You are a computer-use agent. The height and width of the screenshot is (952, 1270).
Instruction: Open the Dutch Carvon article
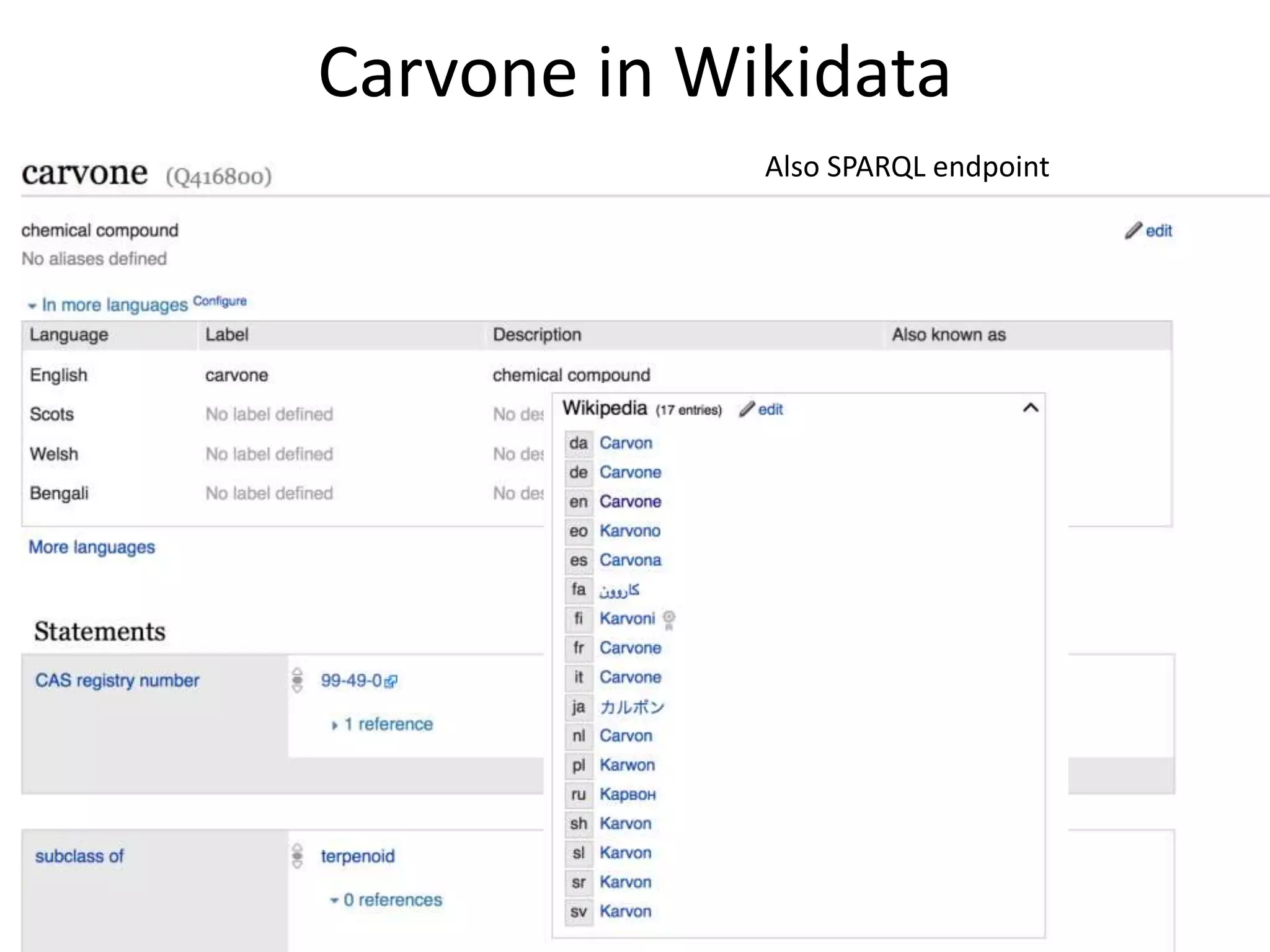(626, 736)
